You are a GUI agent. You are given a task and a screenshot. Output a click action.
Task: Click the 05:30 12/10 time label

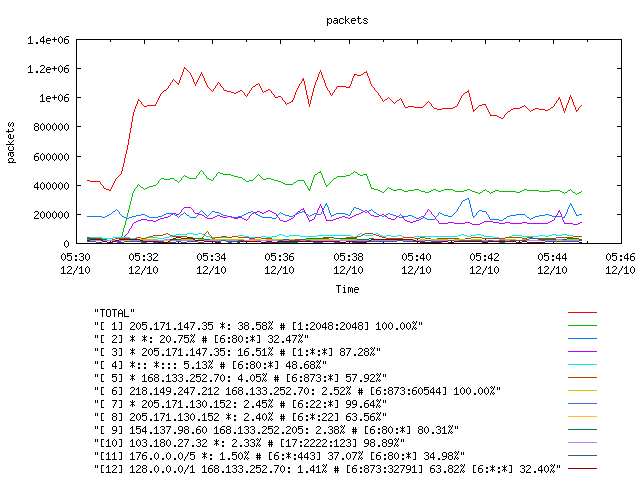point(76,264)
